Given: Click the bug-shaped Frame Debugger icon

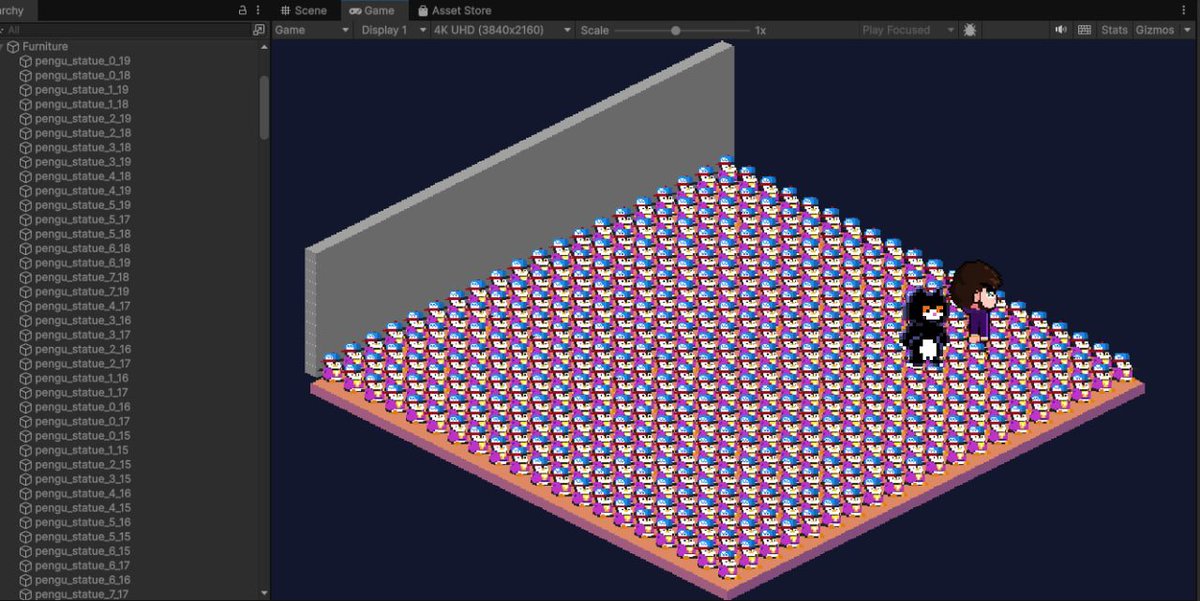Looking at the screenshot, I should tap(970, 30).
